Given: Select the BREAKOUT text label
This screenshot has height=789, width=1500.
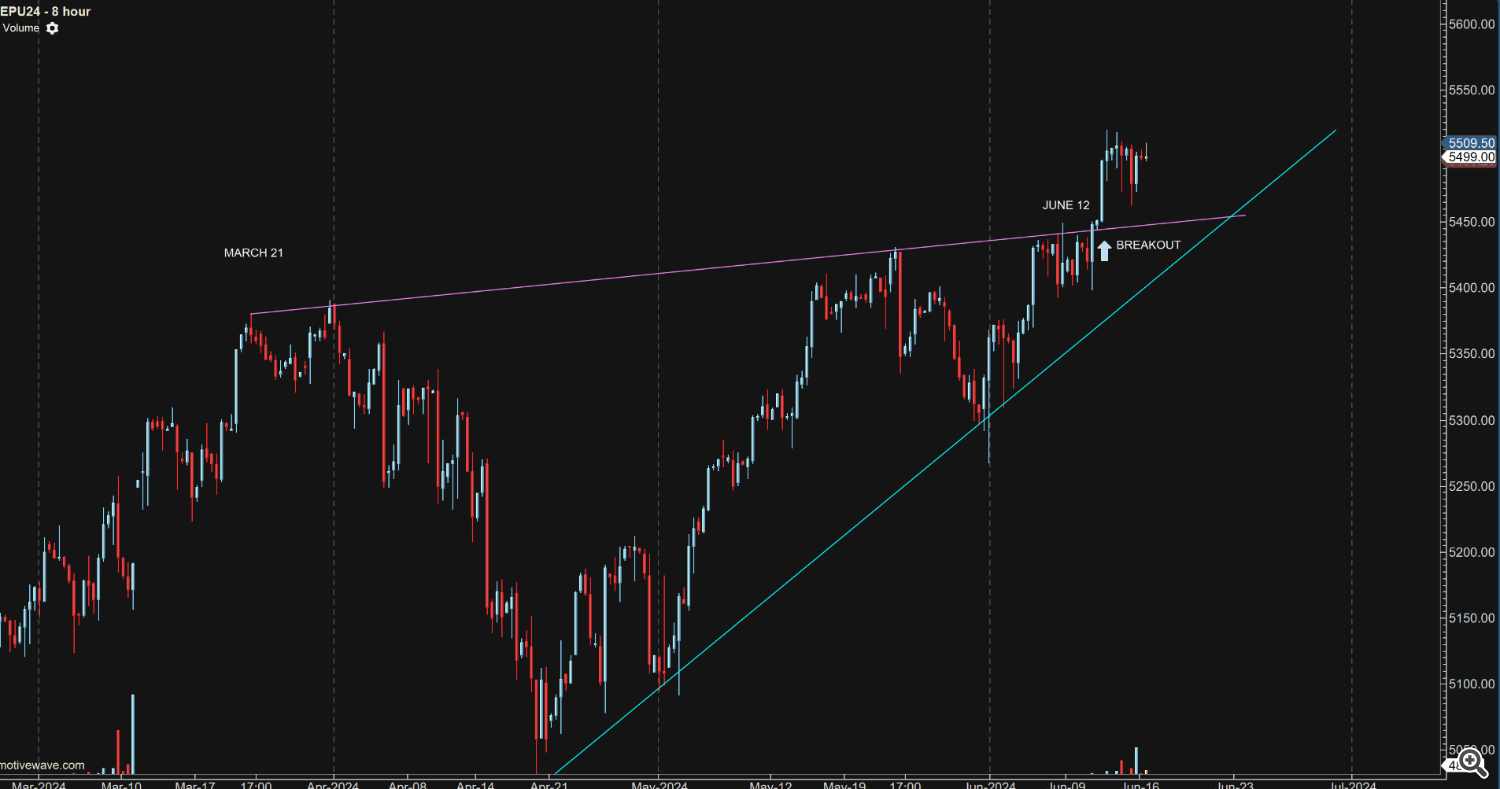Looking at the screenshot, I should pos(1148,245).
